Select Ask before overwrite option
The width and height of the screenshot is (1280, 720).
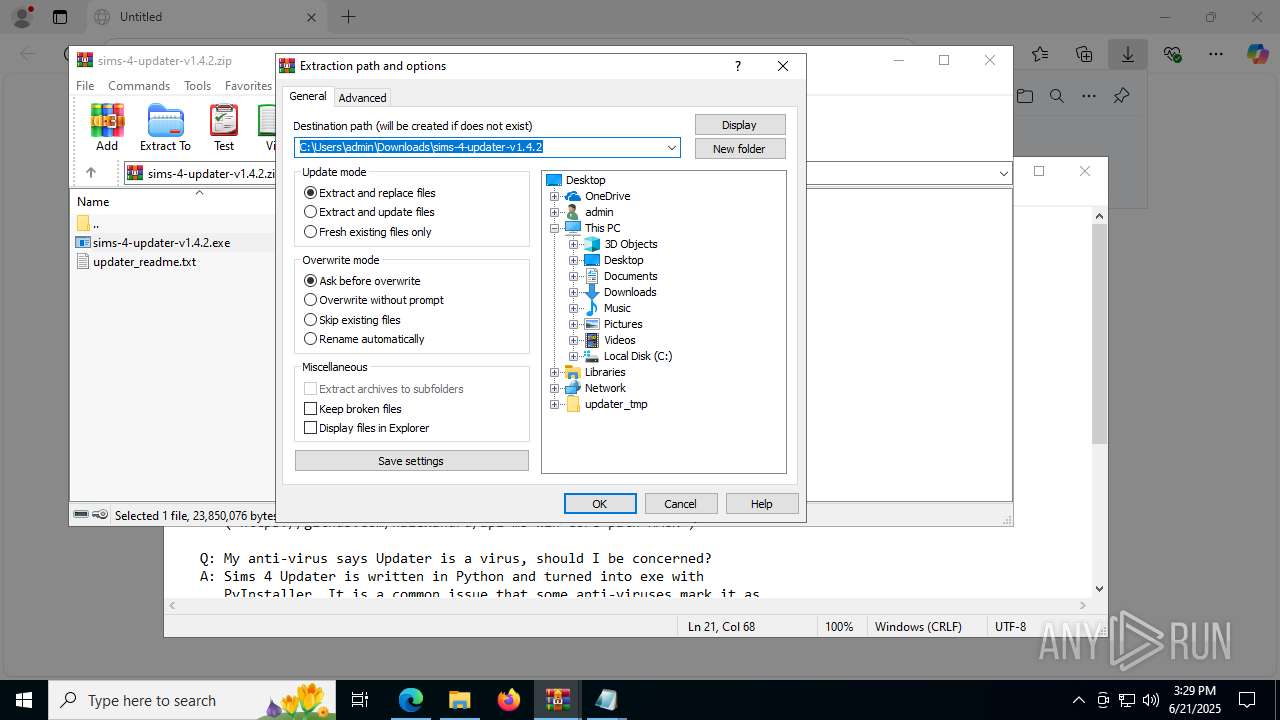tap(362, 281)
